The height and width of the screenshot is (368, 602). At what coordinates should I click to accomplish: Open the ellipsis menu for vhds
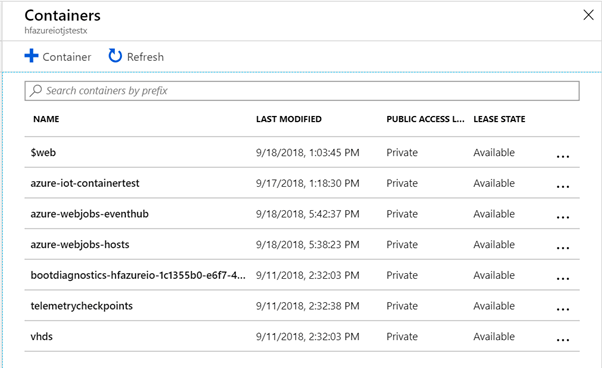point(563,340)
